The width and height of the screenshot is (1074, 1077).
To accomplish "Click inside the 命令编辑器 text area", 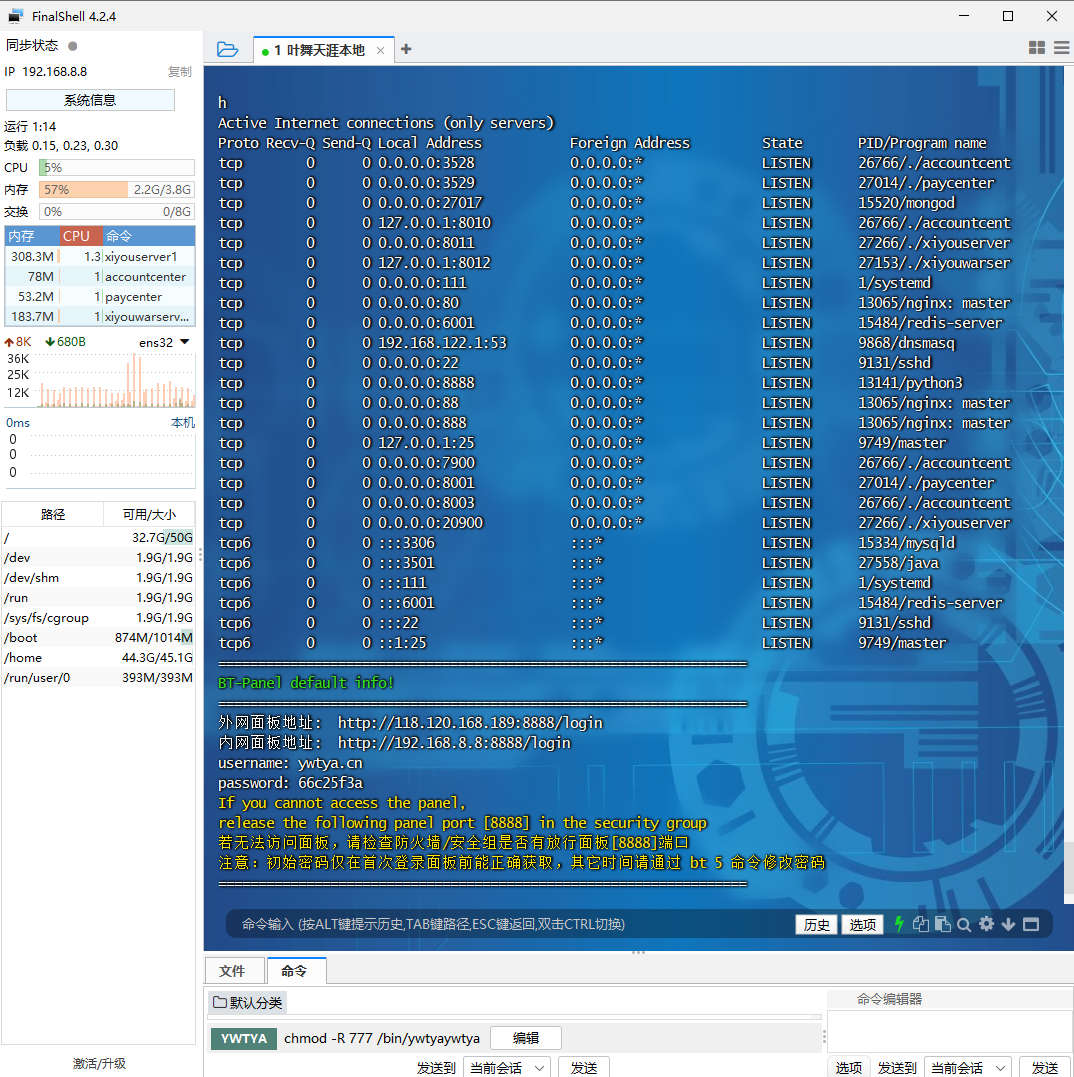I will [x=948, y=1030].
